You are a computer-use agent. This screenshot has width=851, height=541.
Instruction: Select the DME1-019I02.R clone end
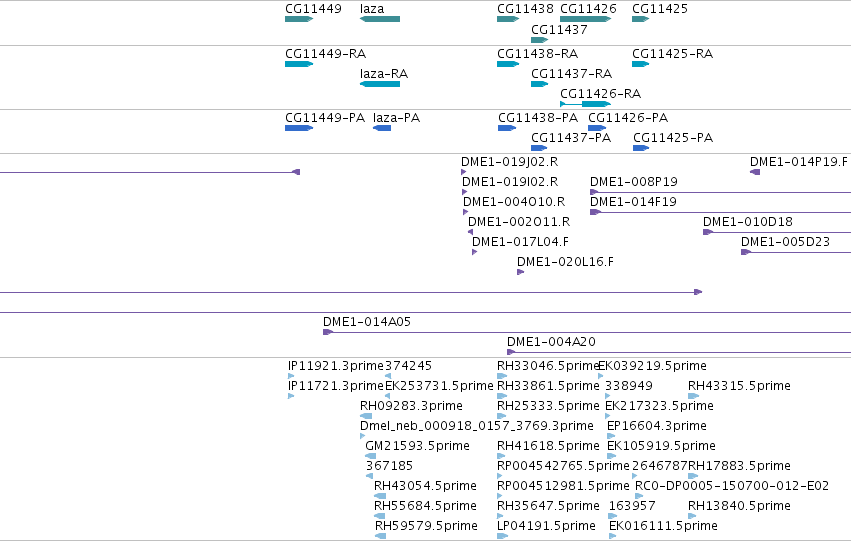tap(464, 192)
